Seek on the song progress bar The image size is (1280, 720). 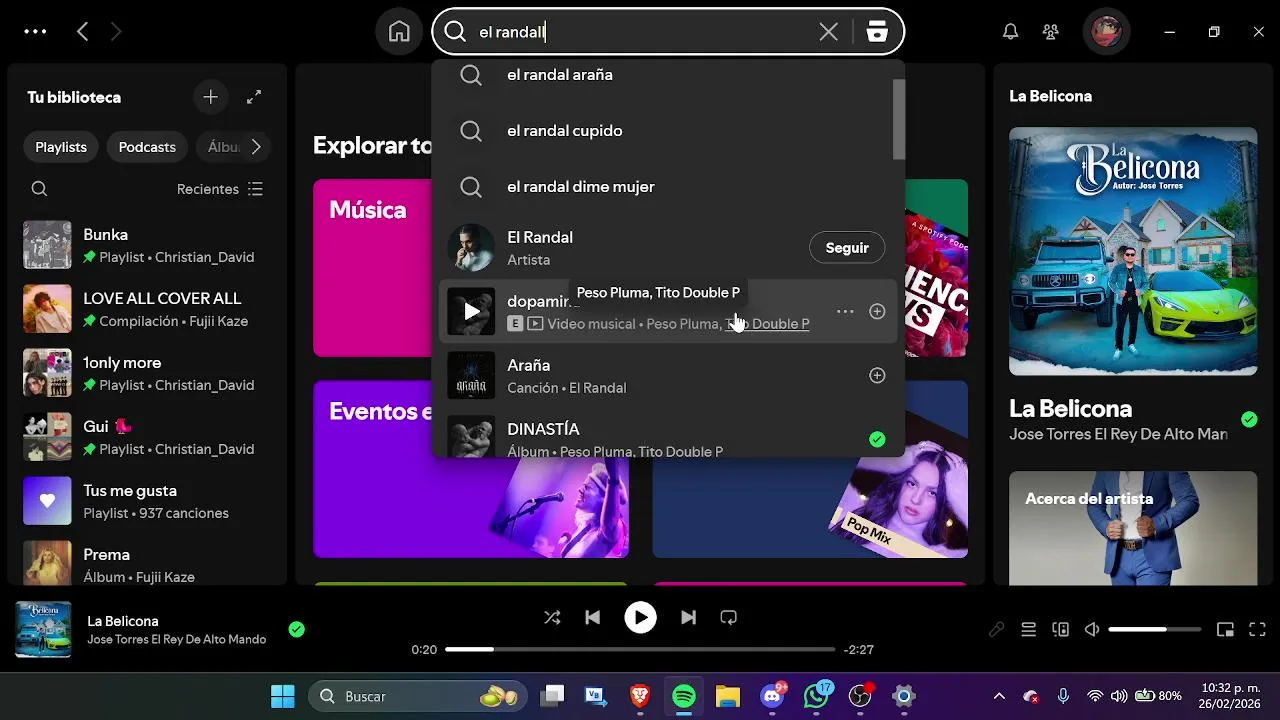tap(640, 649)
